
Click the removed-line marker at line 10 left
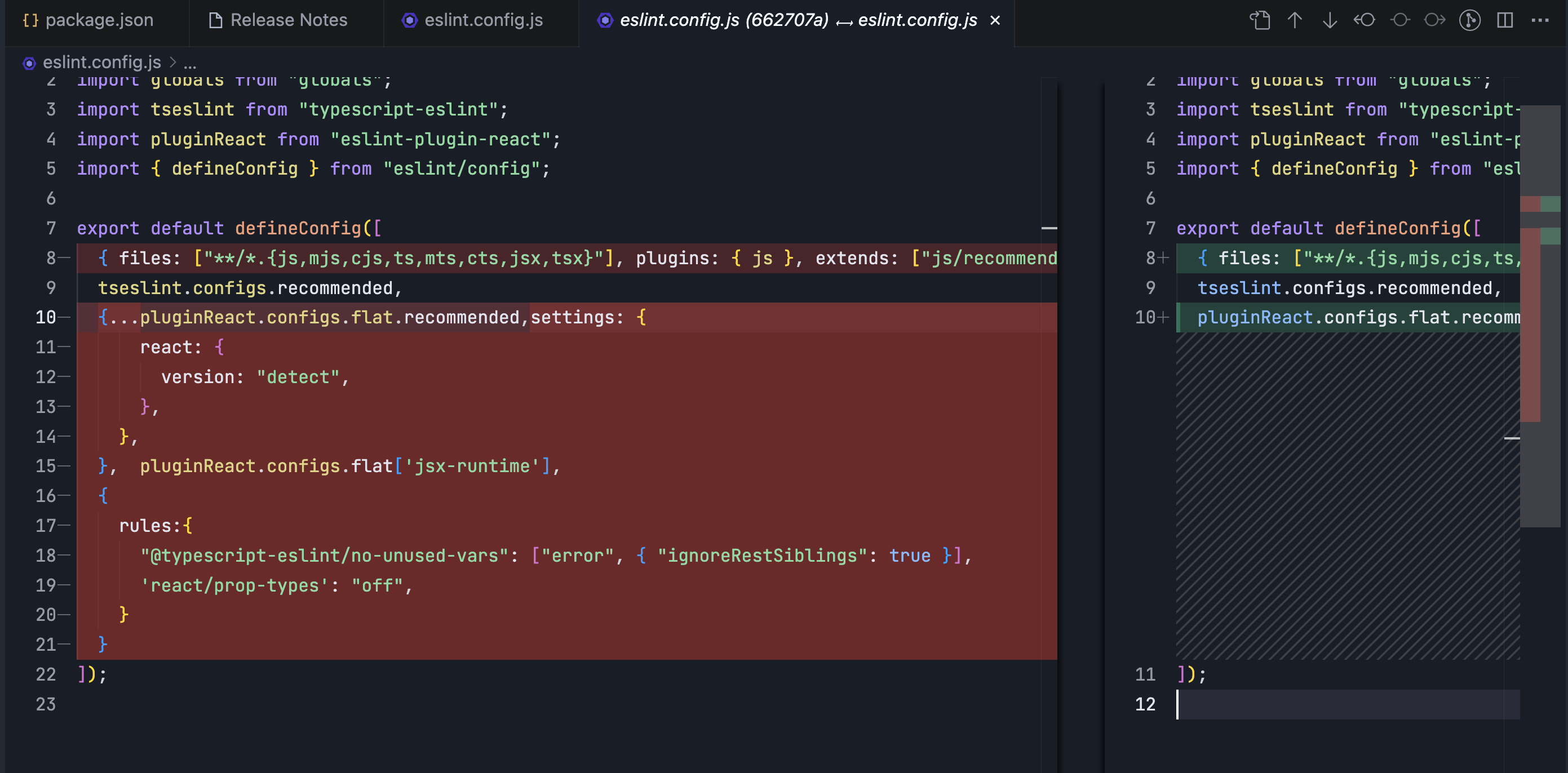pos(64,317)
